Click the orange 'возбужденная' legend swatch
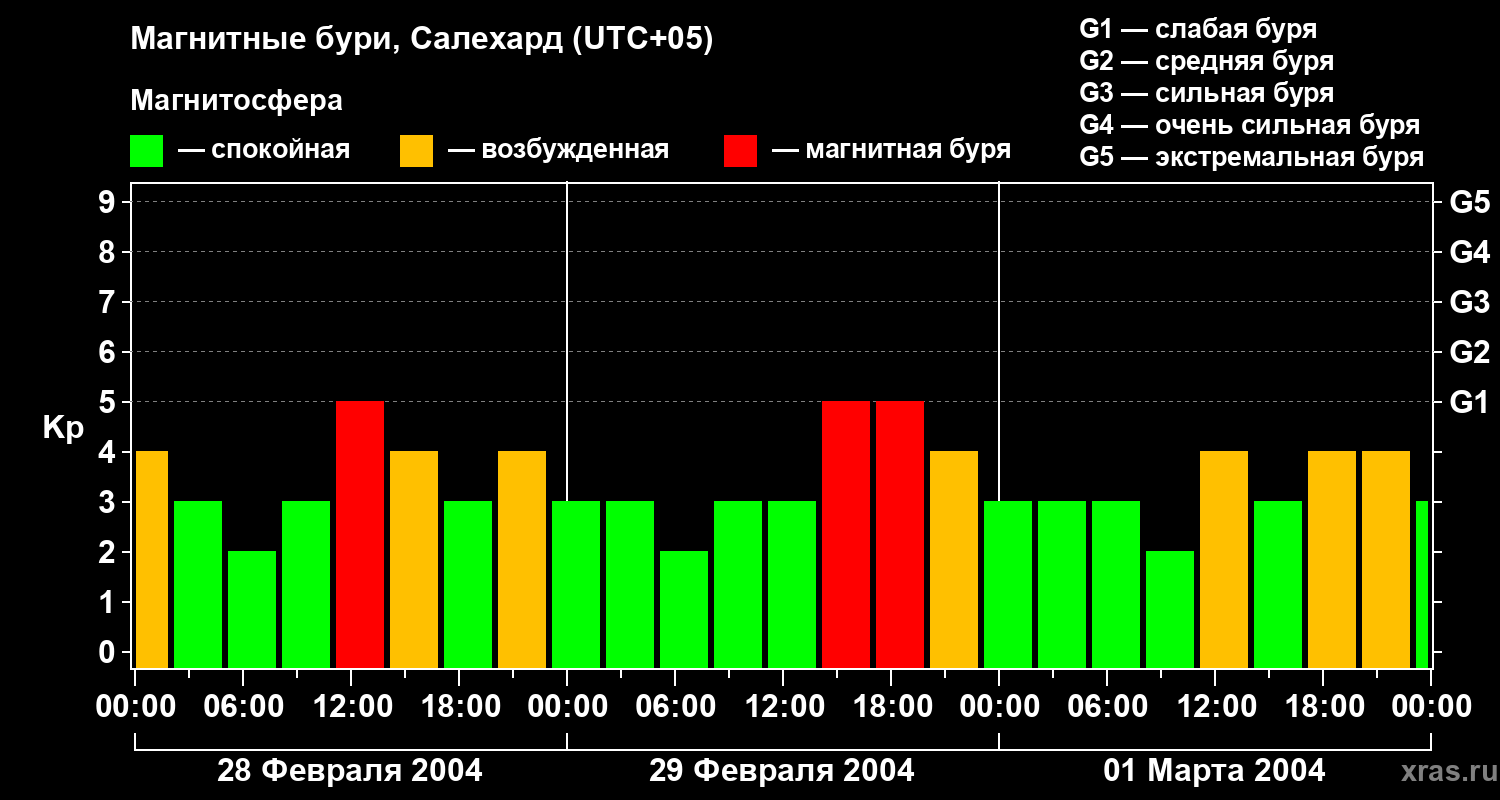Viewport: 1500px width, 800px height. [x=416, y=151]
